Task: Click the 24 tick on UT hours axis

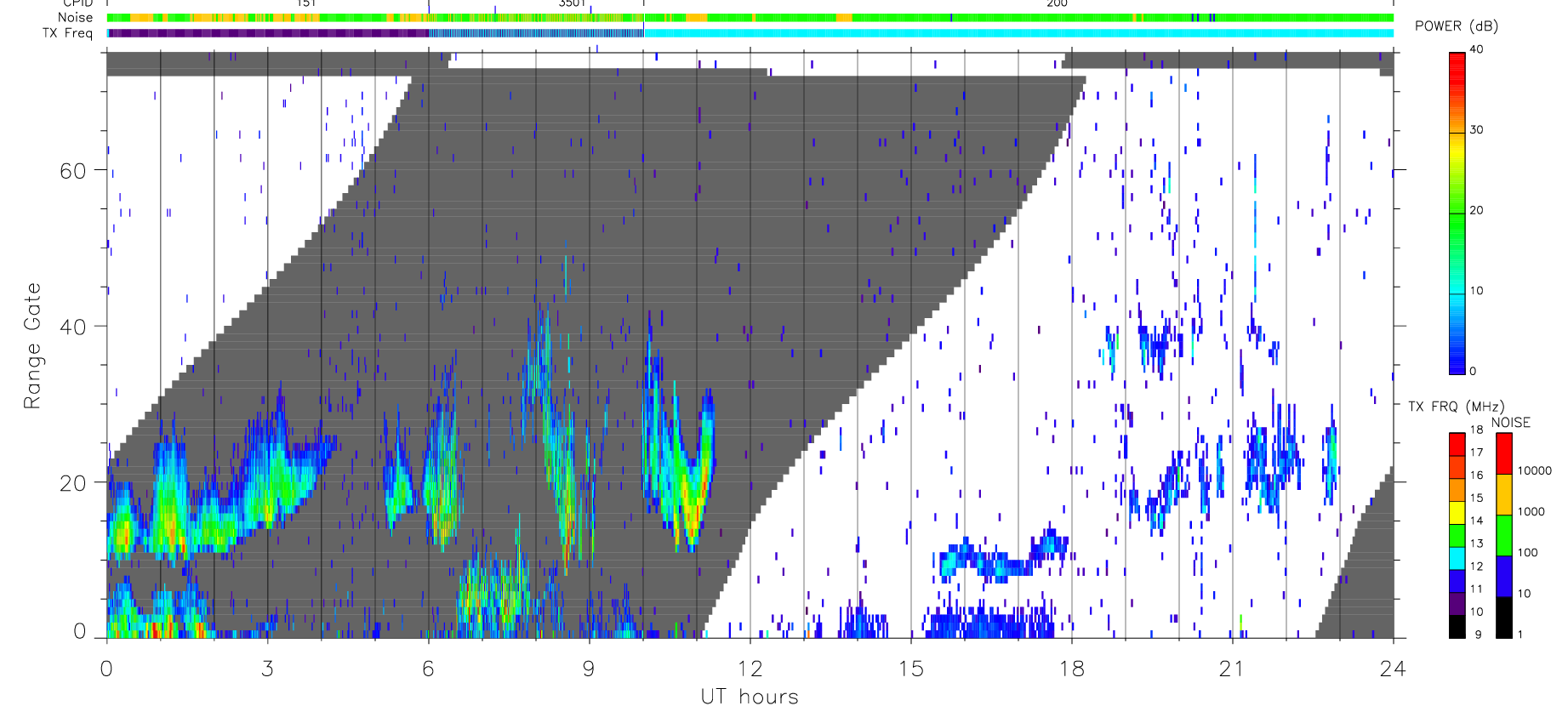Action: click(x=1393, y=669)
